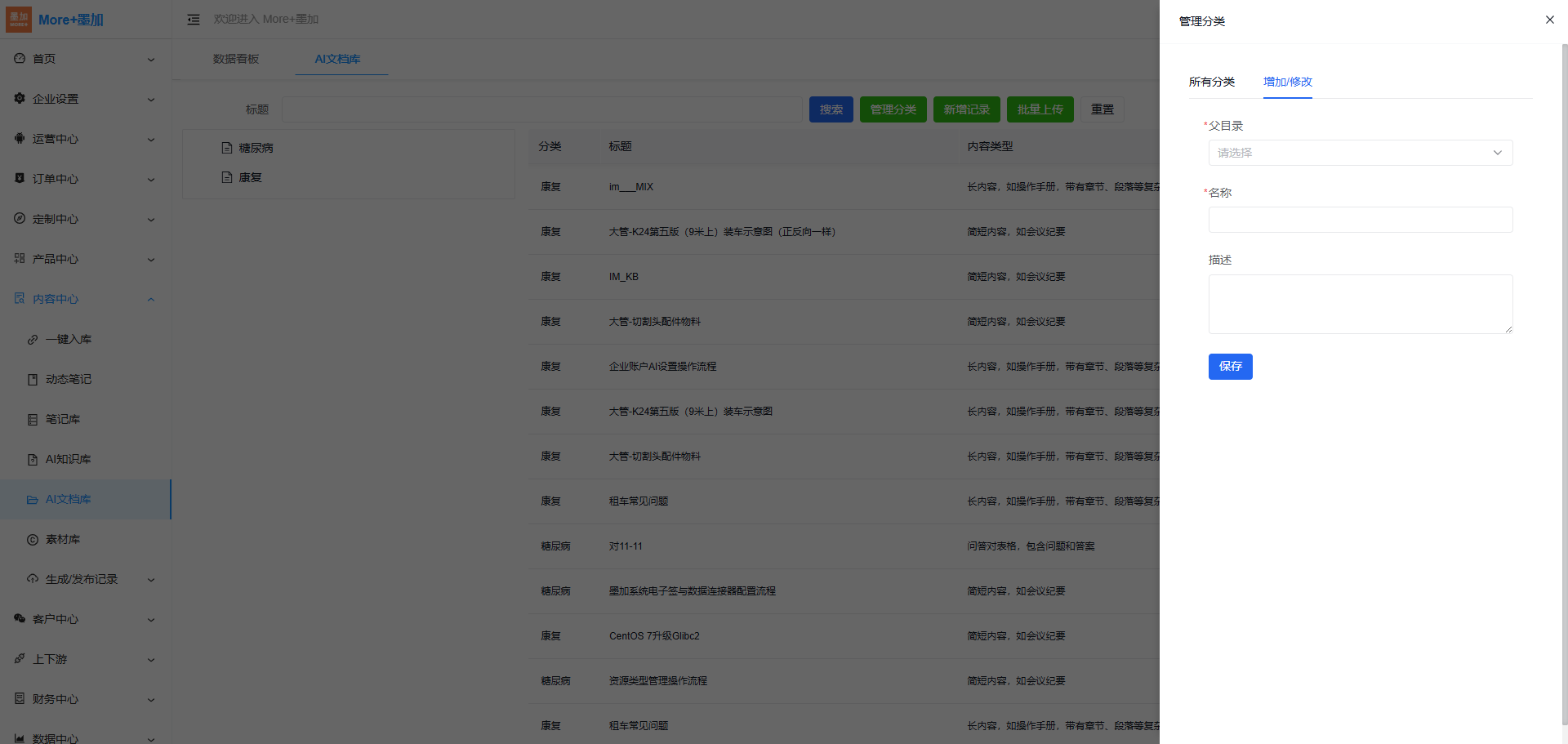
Task: Click the 首页 dashboard icon in sidebar
Action: [20, 59]
